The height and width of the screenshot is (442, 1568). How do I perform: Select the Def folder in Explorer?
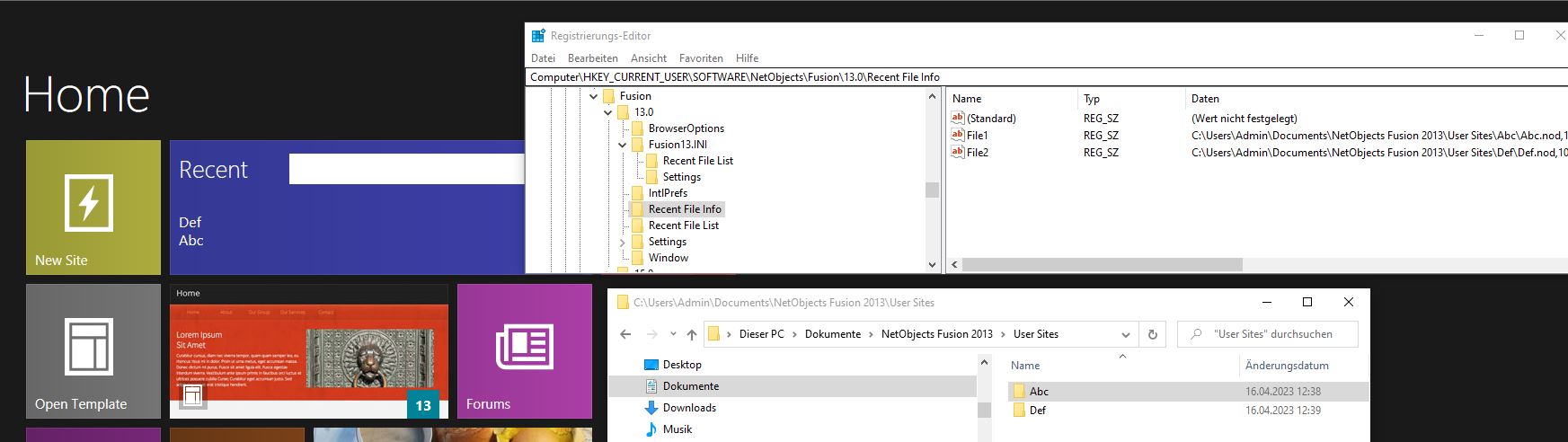pyautogui.click(x=1037, y=411)
